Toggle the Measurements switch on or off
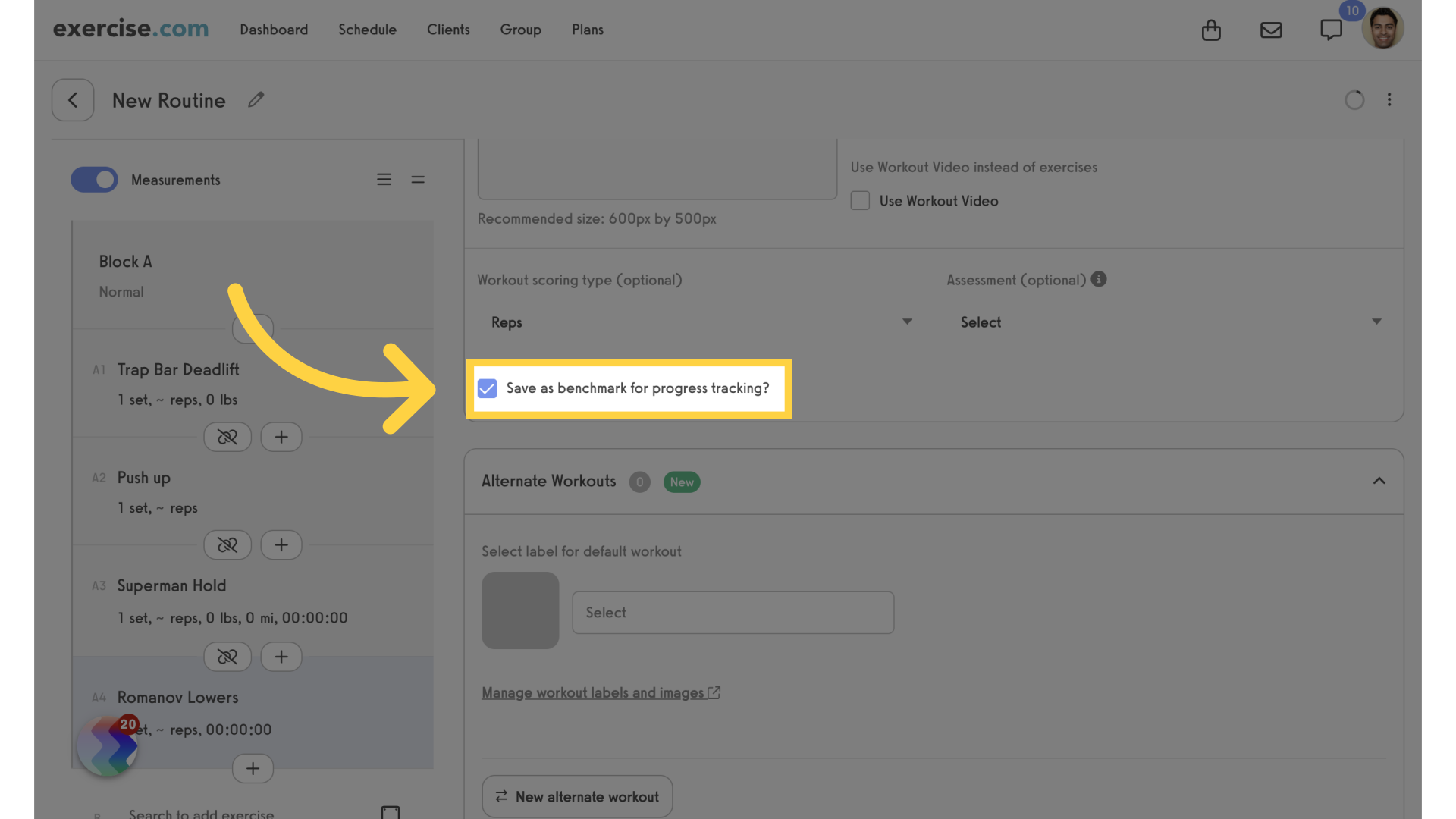This screenshot has width=1456, height=819. click(x=94, y=180)
